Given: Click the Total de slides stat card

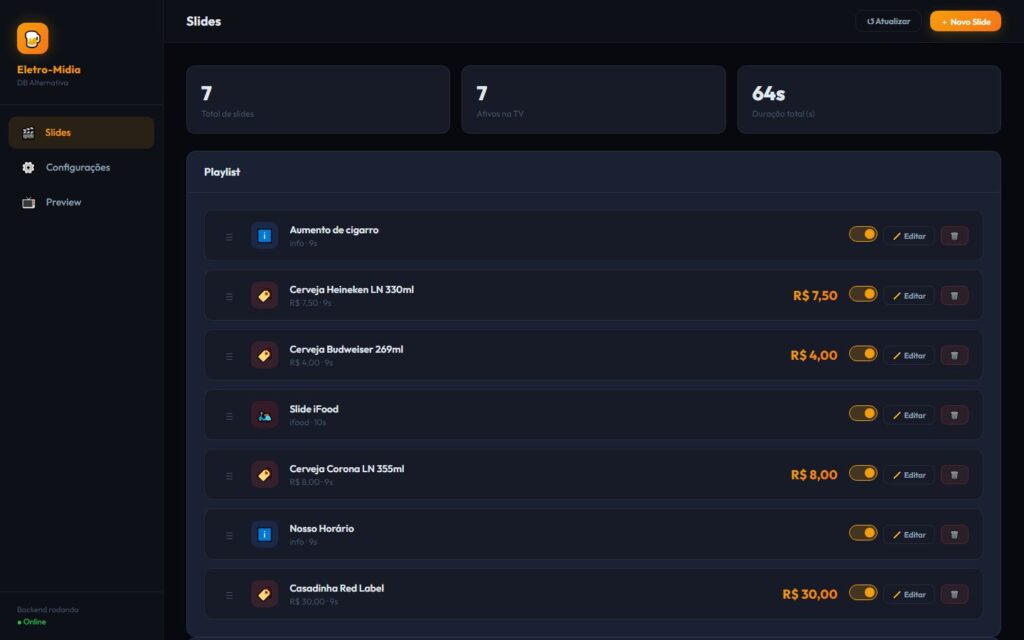Looking at the screenshot, I should tap(318, 99).
